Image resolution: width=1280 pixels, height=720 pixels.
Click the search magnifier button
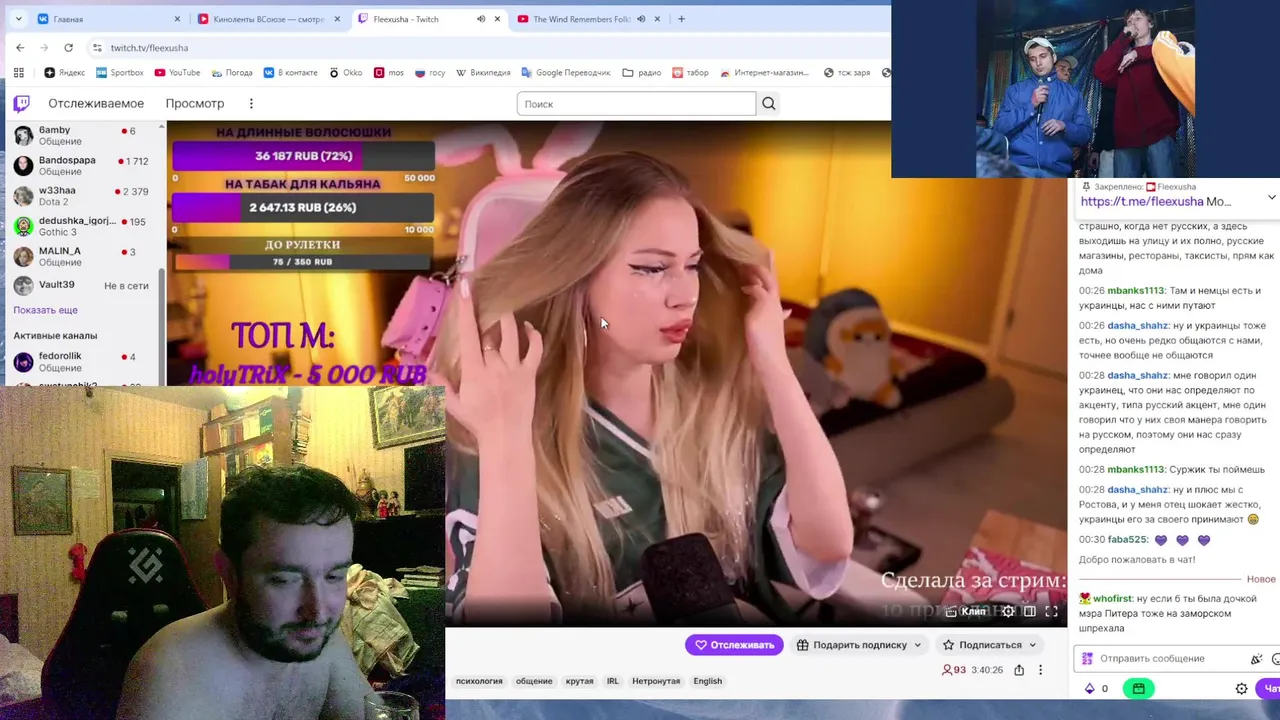coord(768,103)
